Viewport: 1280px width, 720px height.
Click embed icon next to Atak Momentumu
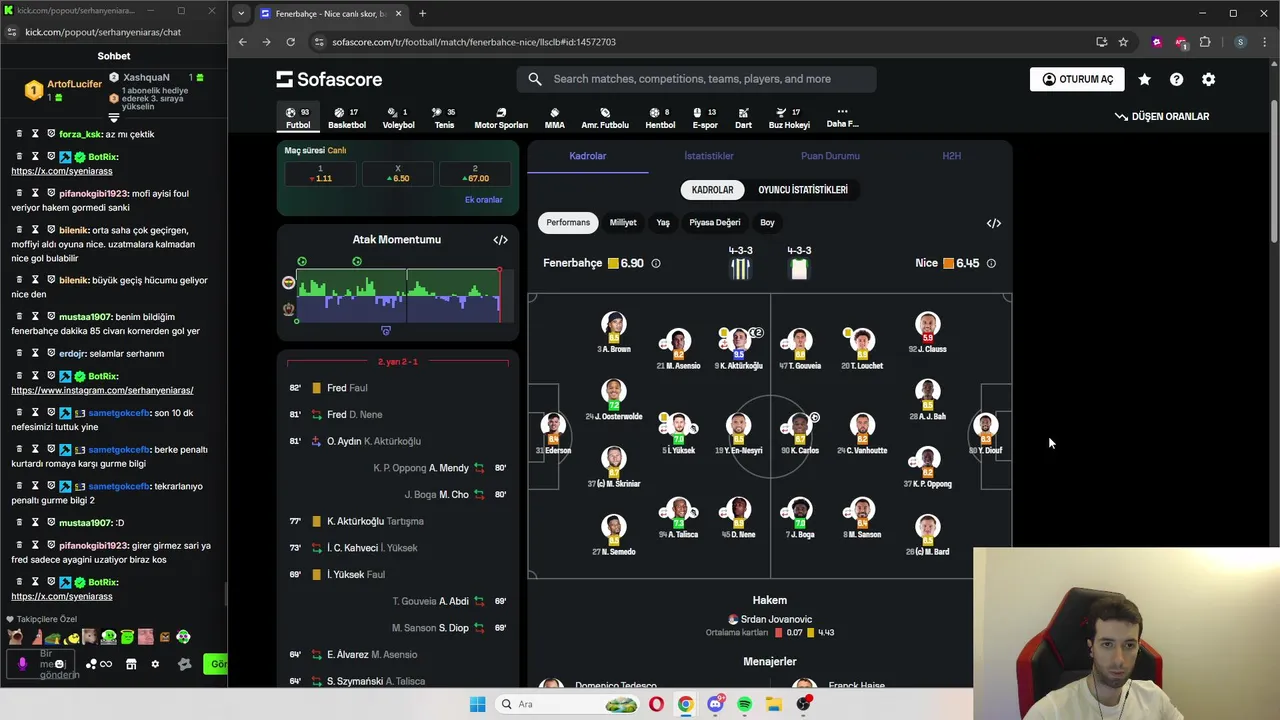tap(500, 240)
